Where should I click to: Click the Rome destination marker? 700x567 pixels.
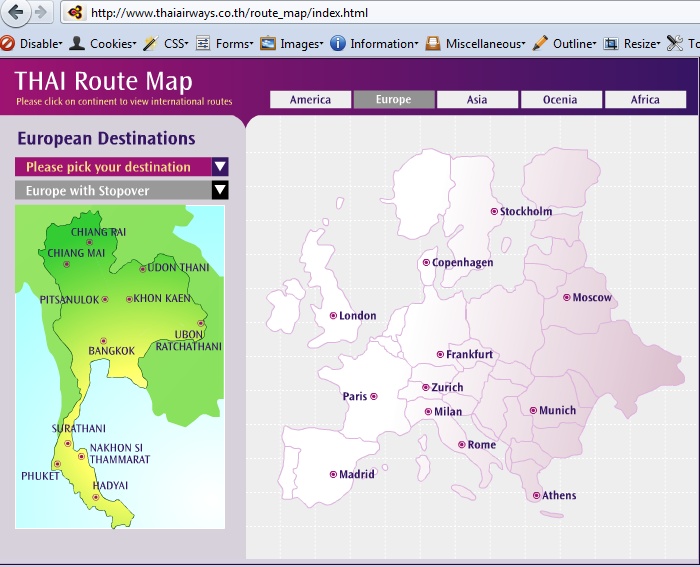coord(462,445)
